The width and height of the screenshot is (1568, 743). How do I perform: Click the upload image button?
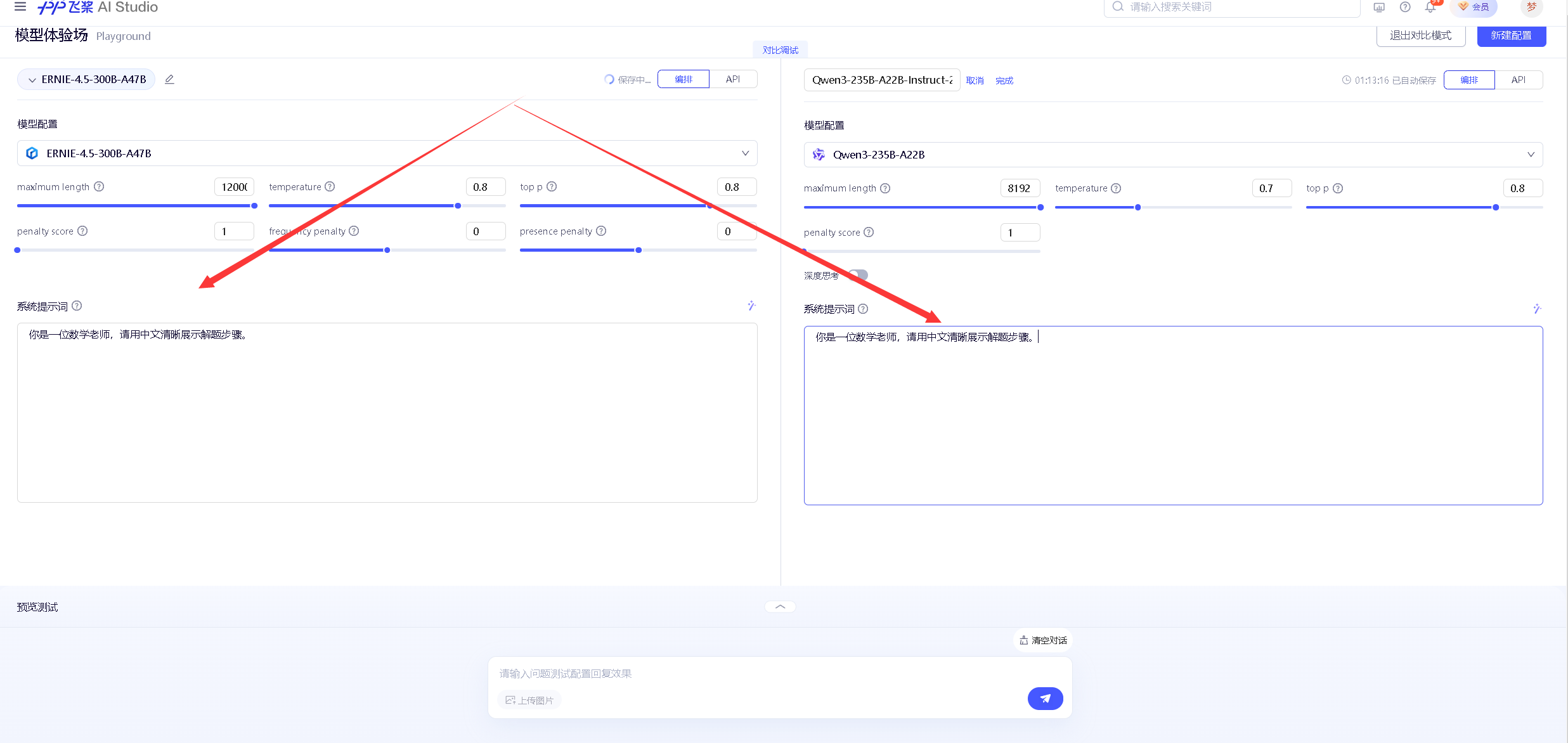(529, 700)
